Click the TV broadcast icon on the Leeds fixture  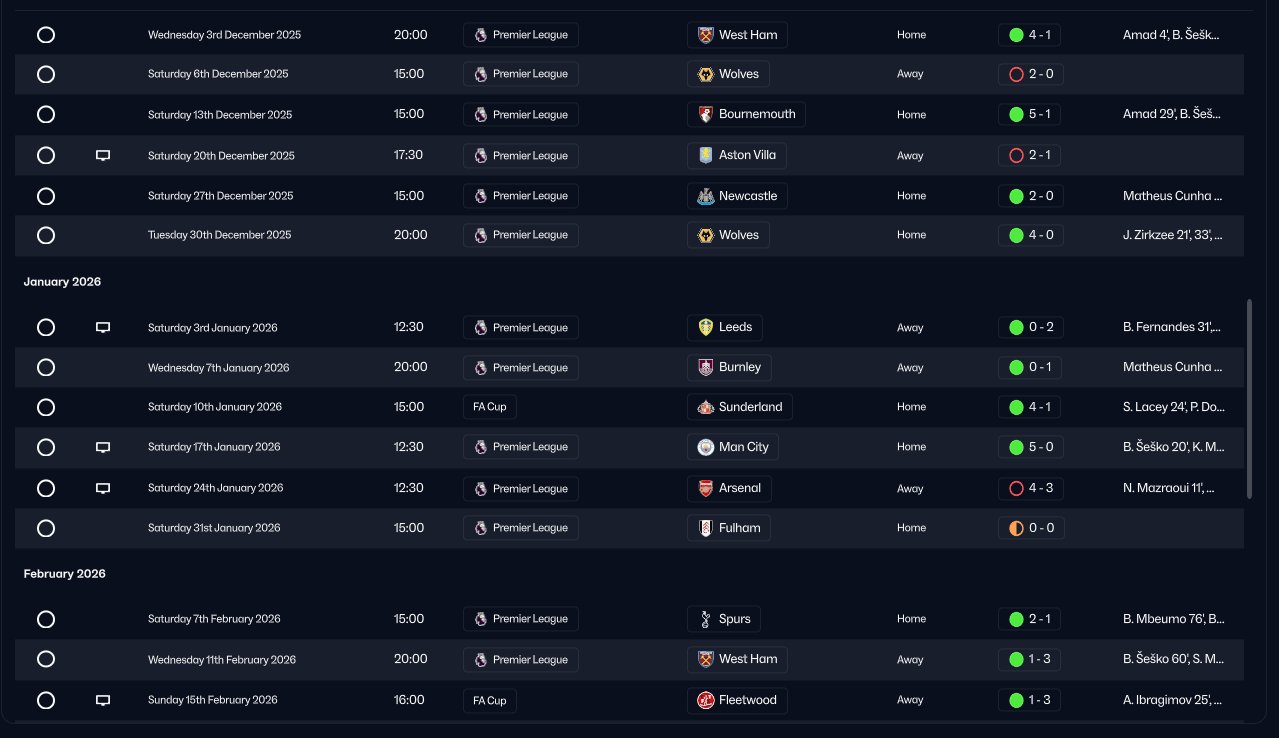(102, 327)
